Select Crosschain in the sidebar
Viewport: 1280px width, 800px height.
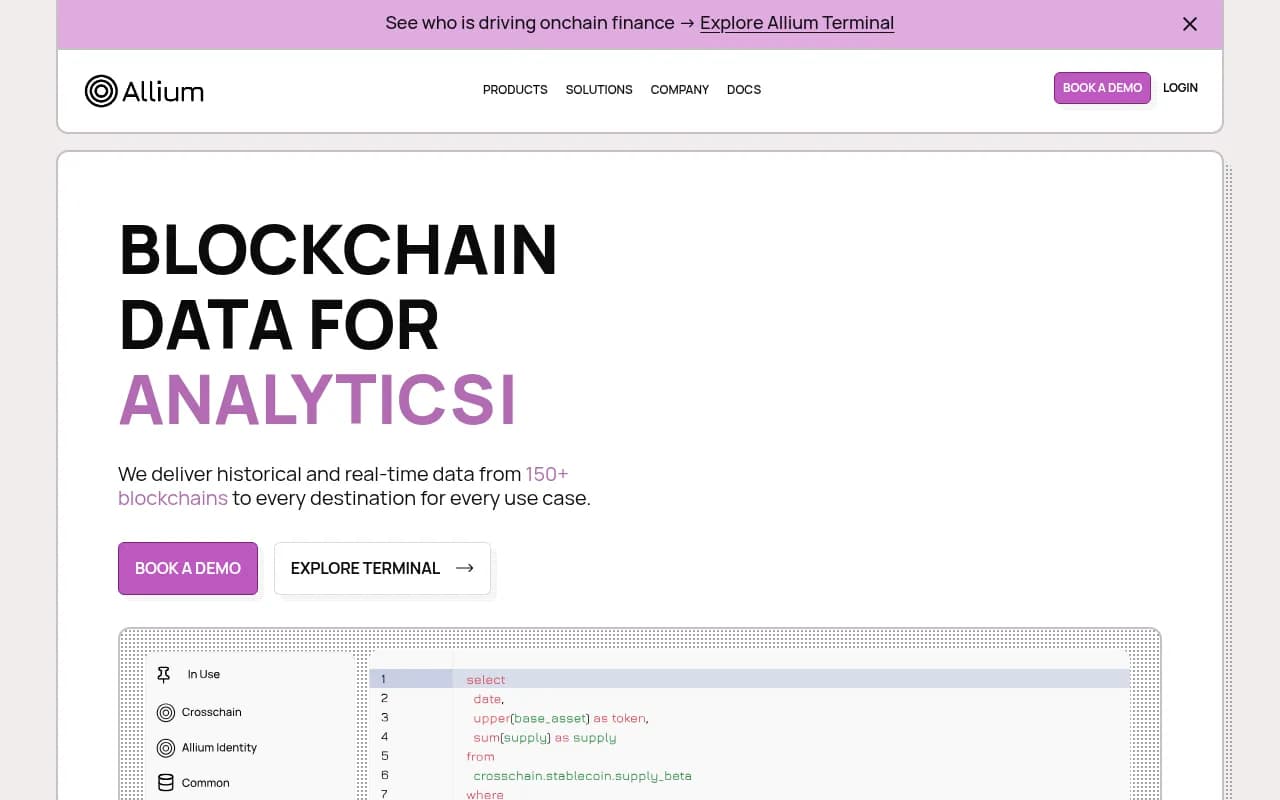(x=212, y=712)
